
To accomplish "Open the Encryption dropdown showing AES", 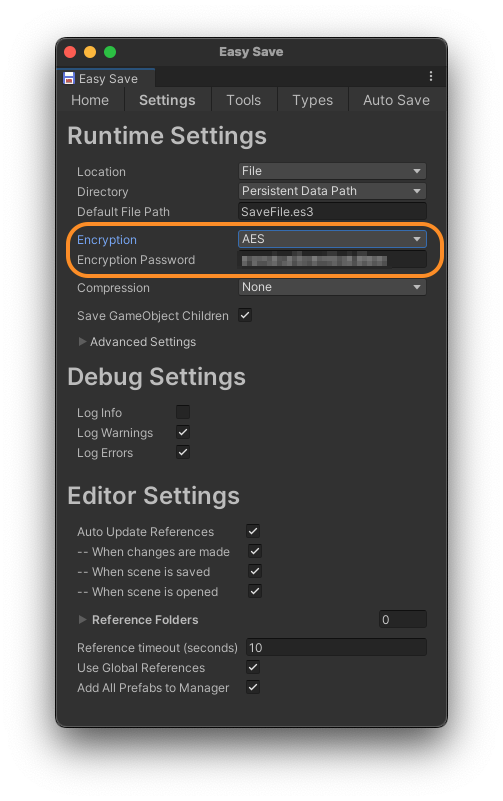I will coord(332,239).
